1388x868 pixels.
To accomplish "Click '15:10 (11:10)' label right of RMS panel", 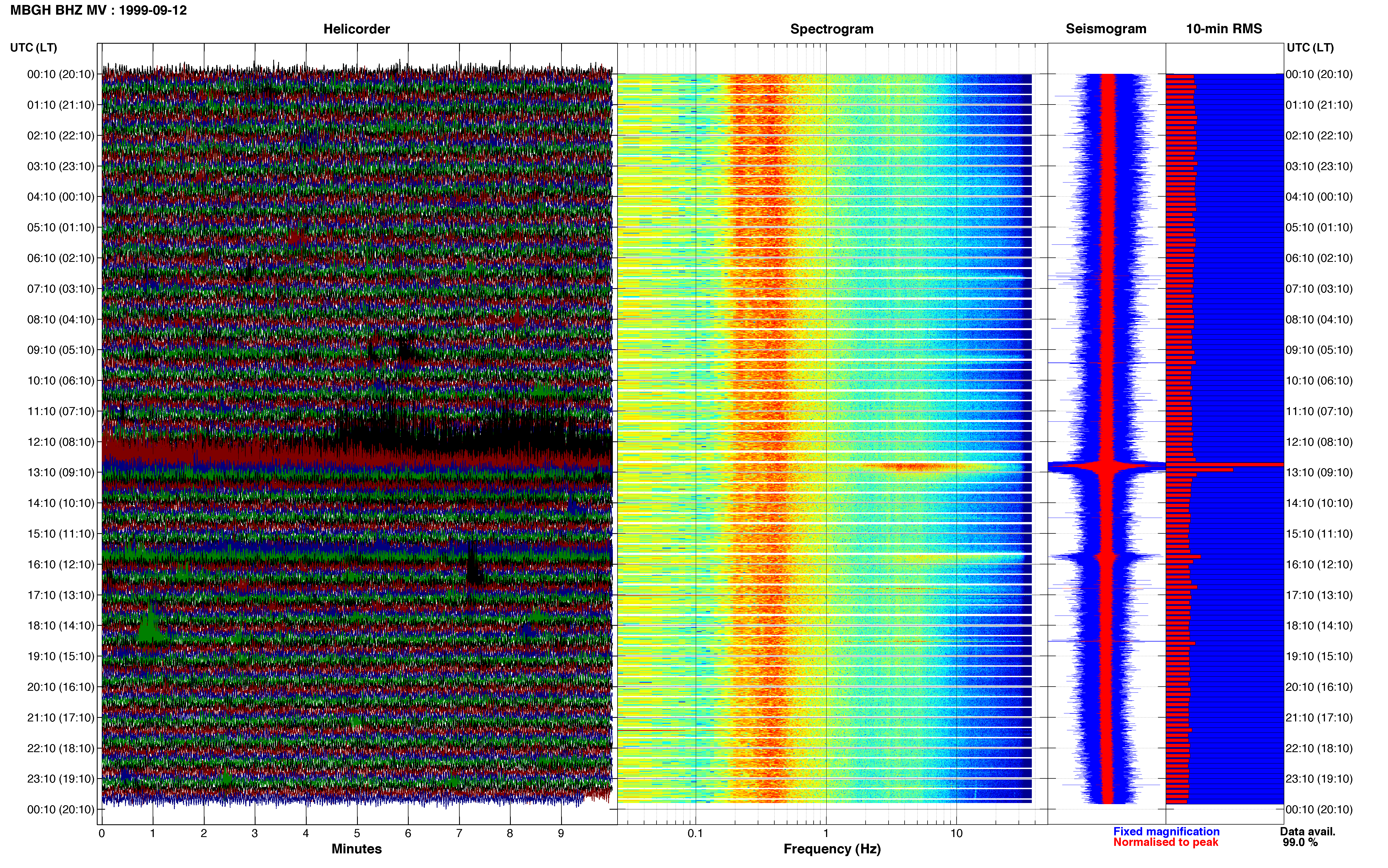I will coord(1319,534).
